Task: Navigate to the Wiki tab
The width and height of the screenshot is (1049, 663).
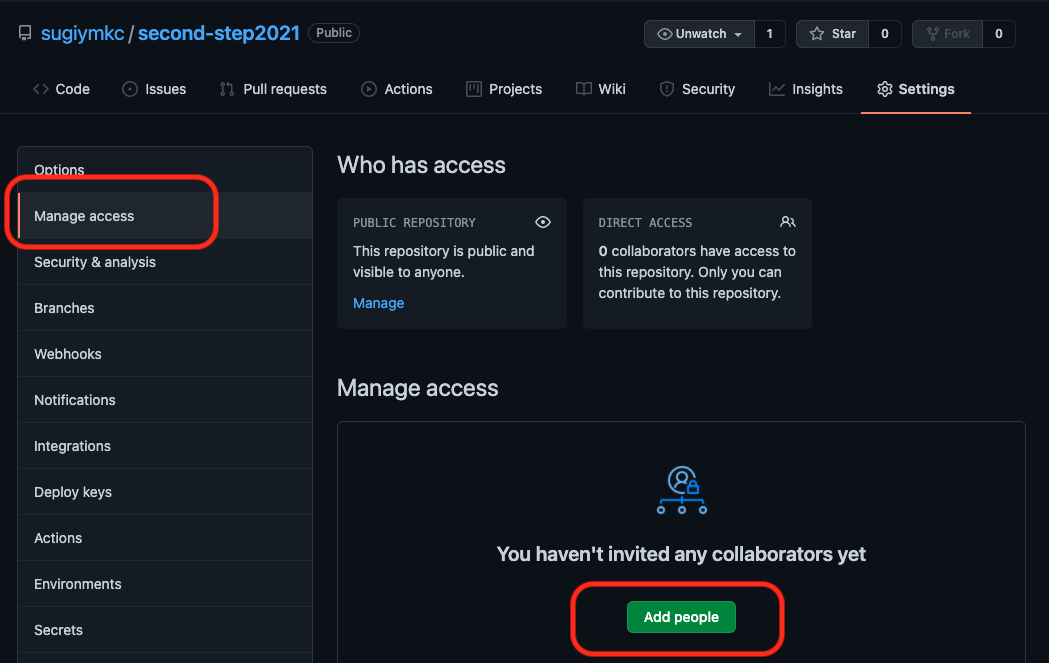Action: [601, 89]
